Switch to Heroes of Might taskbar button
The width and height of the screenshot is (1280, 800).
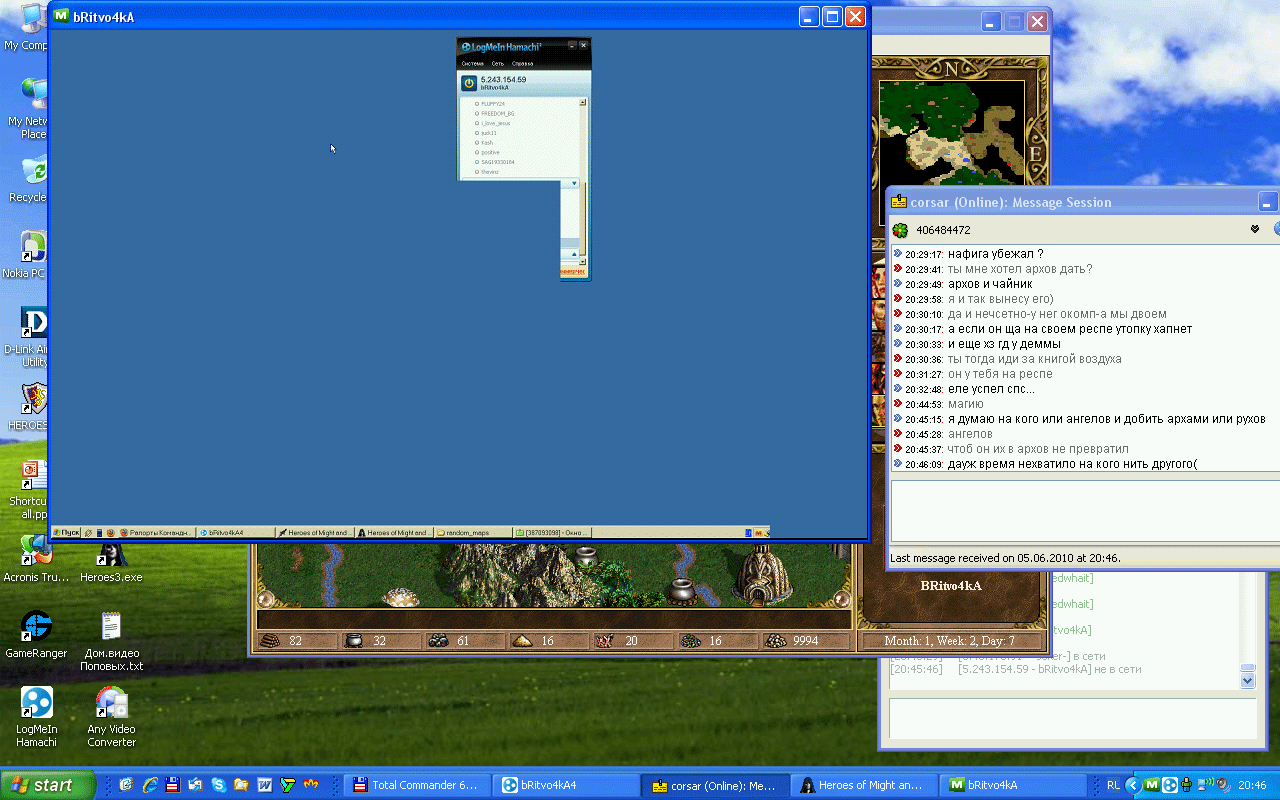(x=863, y=785)
